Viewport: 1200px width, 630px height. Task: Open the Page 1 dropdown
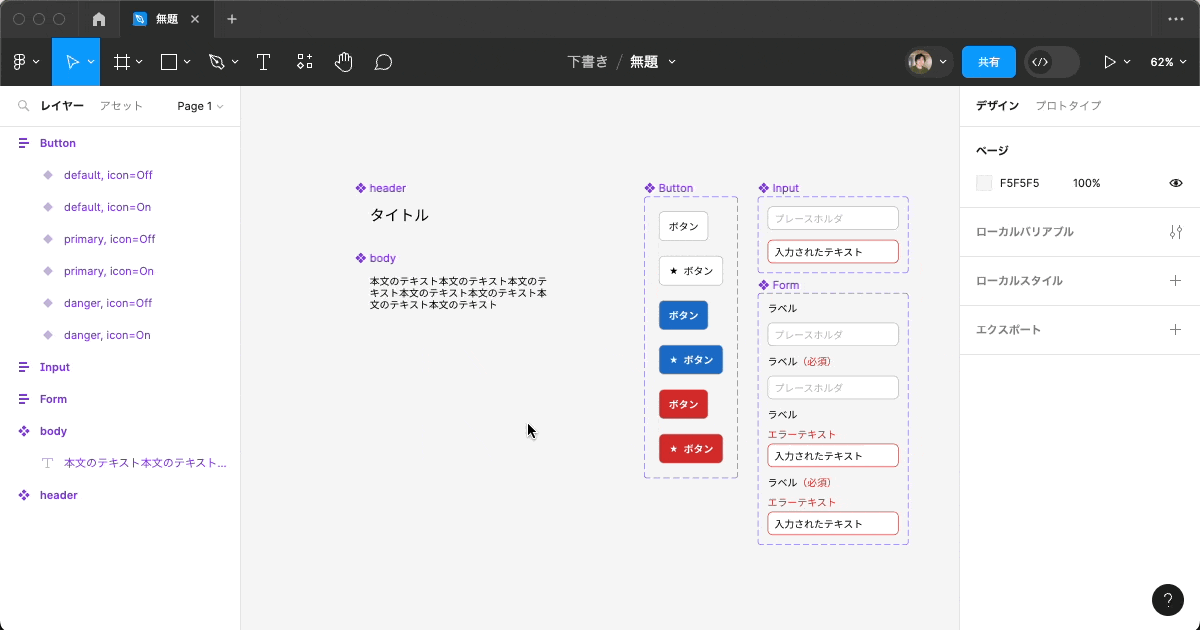[x=200, y=106]
